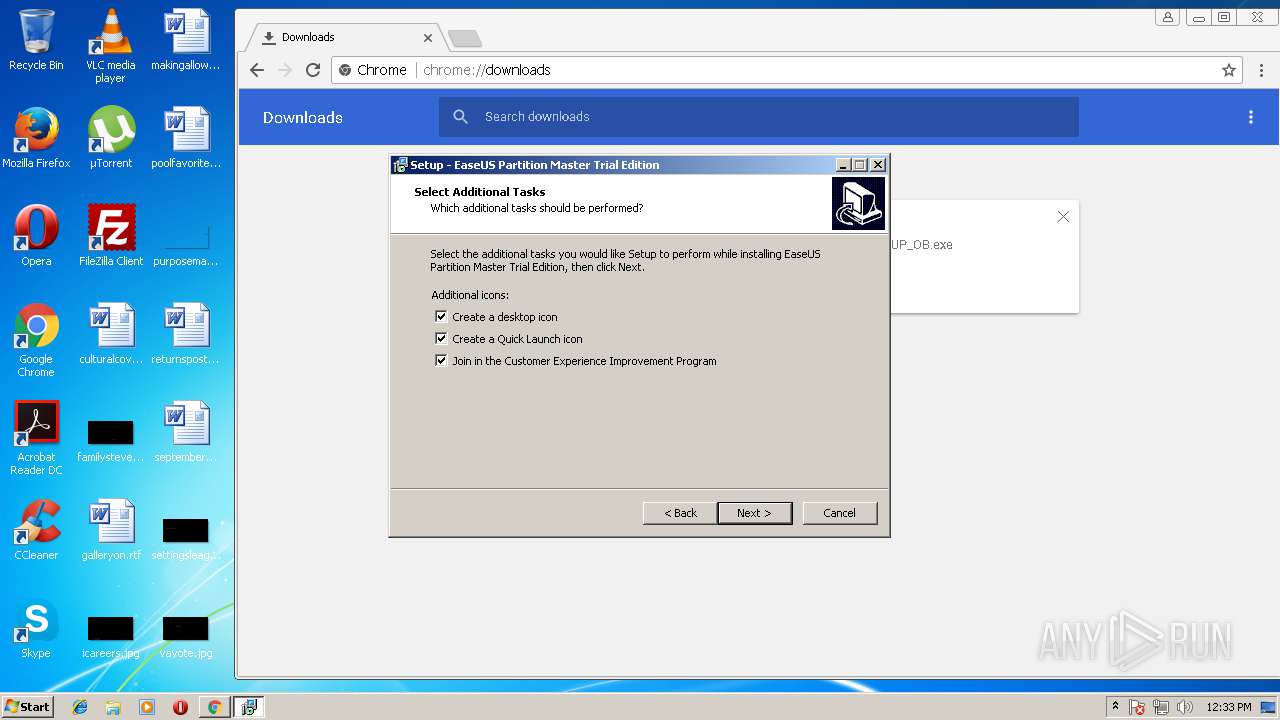This screenshot has width=1280, height=720.
Task: Open Chrome user profile button
Action: click(1167, 17)
